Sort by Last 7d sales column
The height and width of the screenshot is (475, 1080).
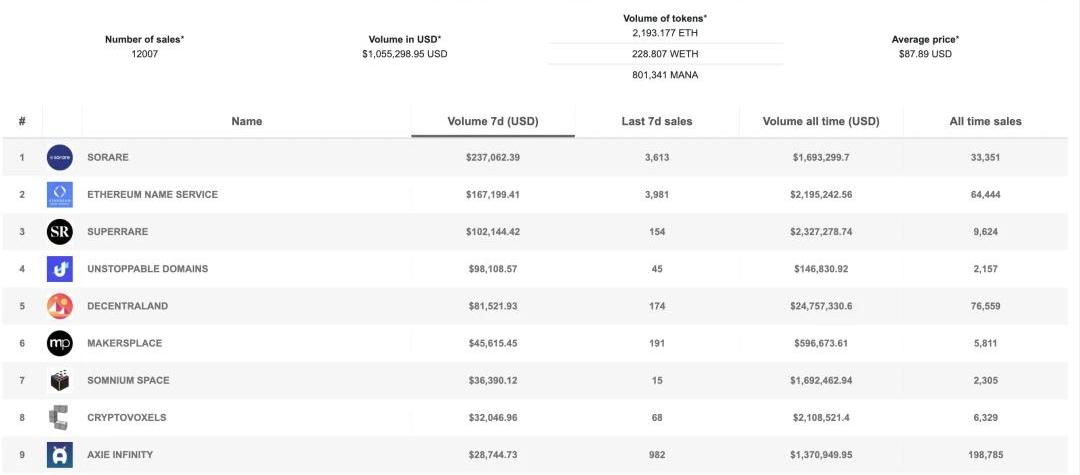click(x=656, y=121)
